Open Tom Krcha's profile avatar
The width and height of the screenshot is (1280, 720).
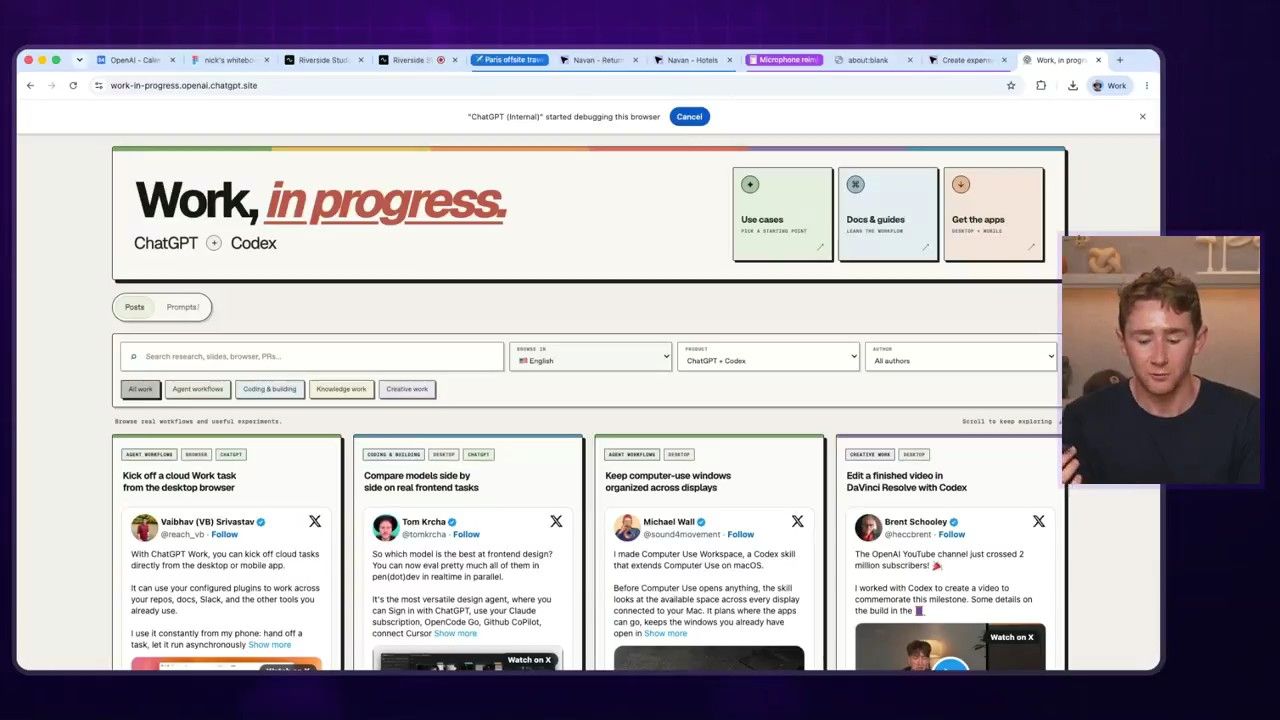[x=385, y=528]
